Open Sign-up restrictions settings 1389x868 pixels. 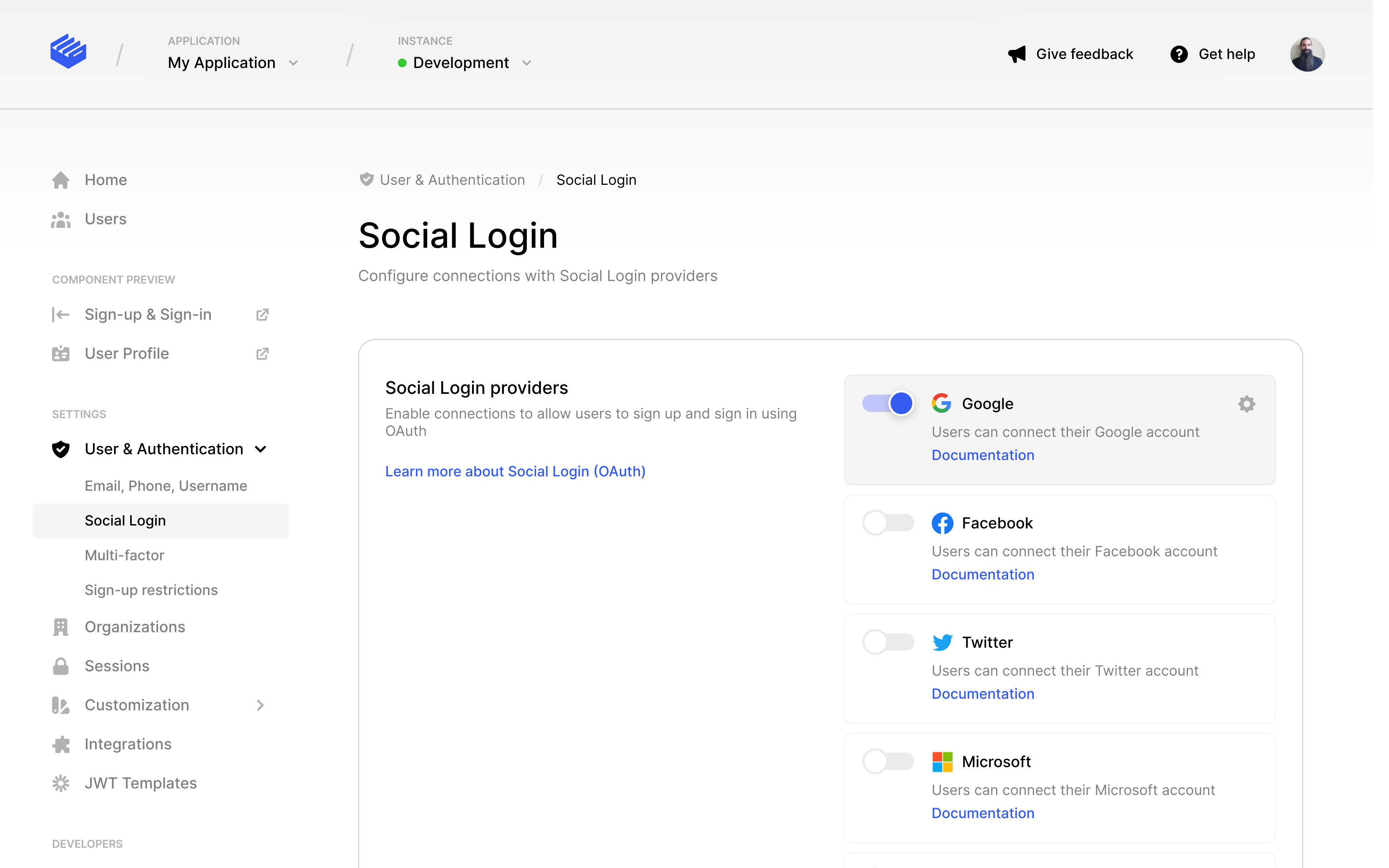click(x=151, y=590)
